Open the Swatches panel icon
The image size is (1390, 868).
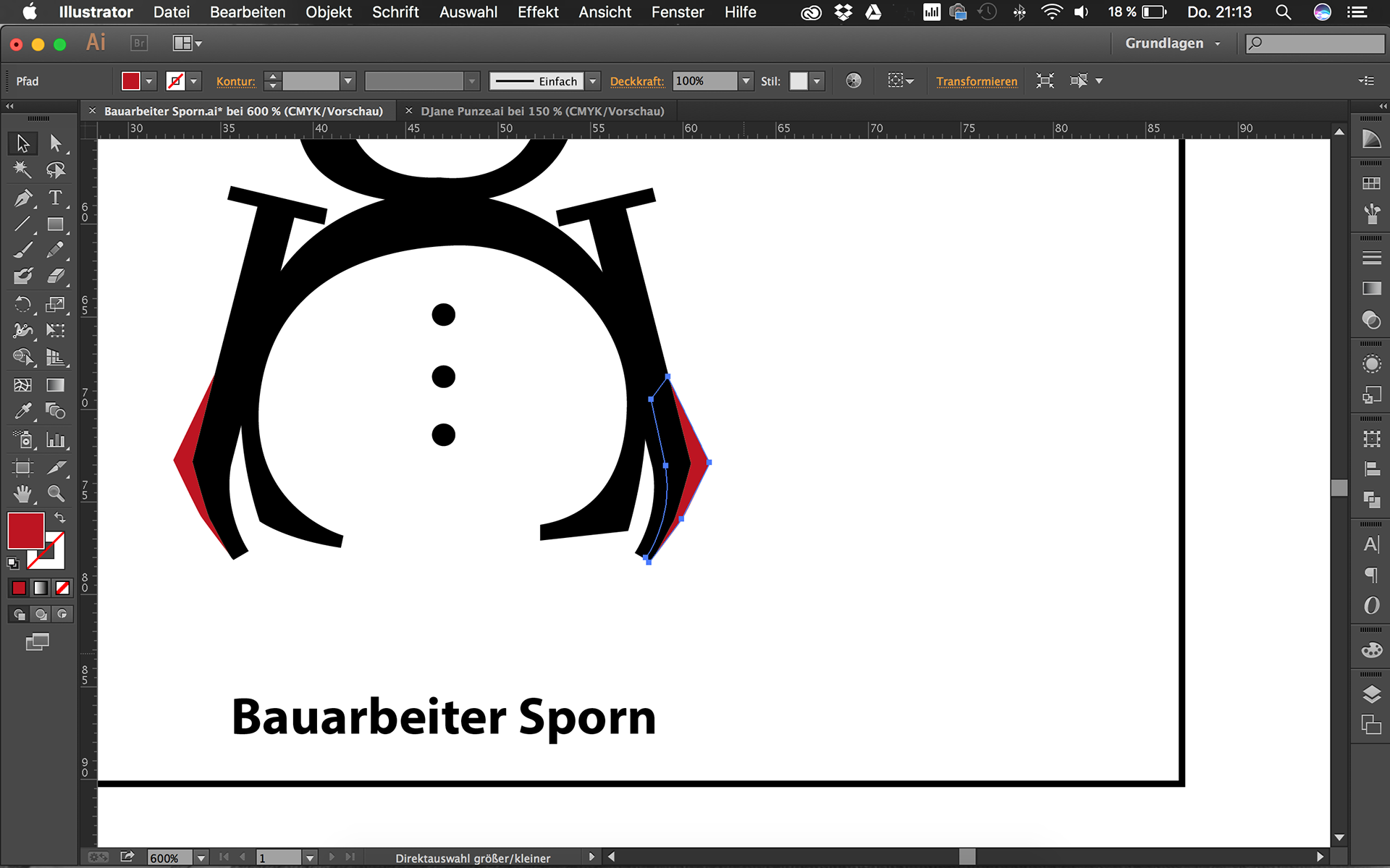click(1371, 183)
